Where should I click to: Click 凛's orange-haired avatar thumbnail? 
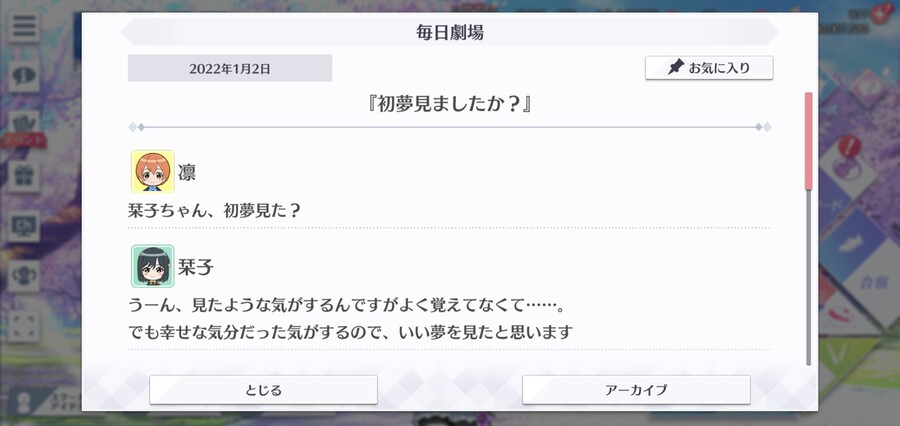click(x=152, y=172)
